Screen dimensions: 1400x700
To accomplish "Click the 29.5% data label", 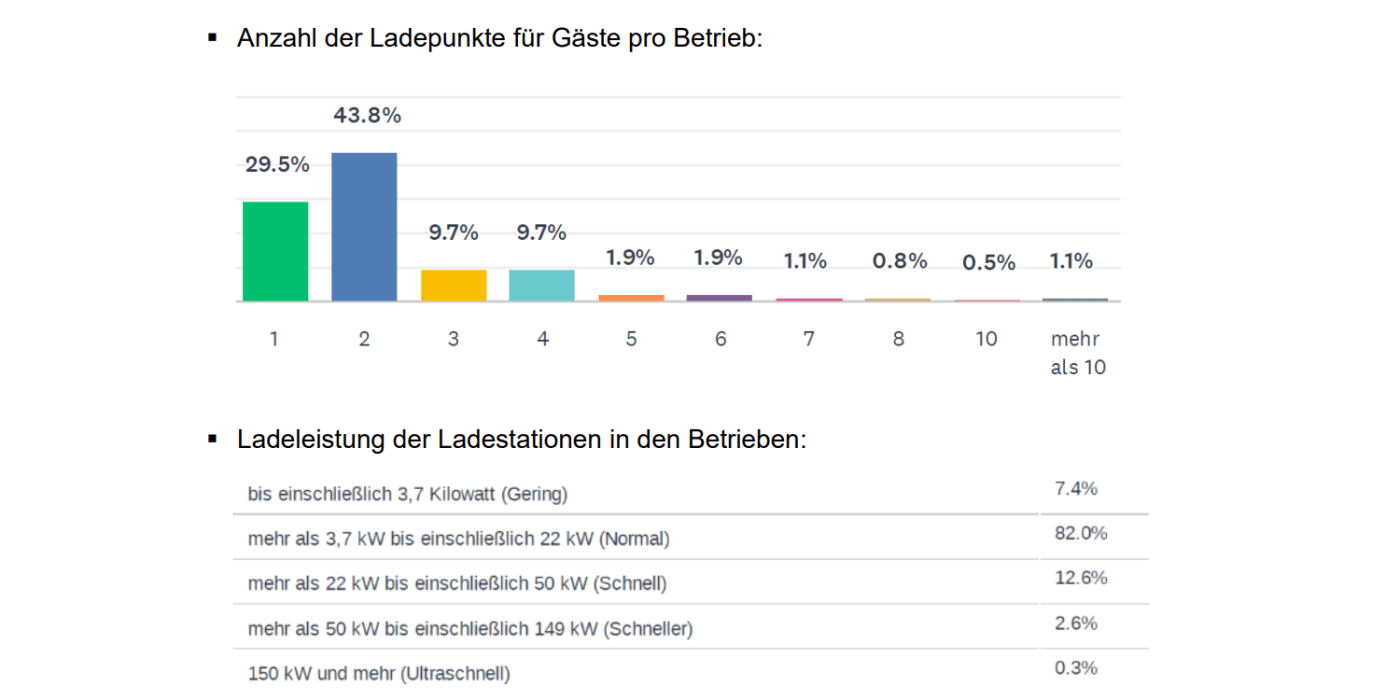I will click(277, 165).
